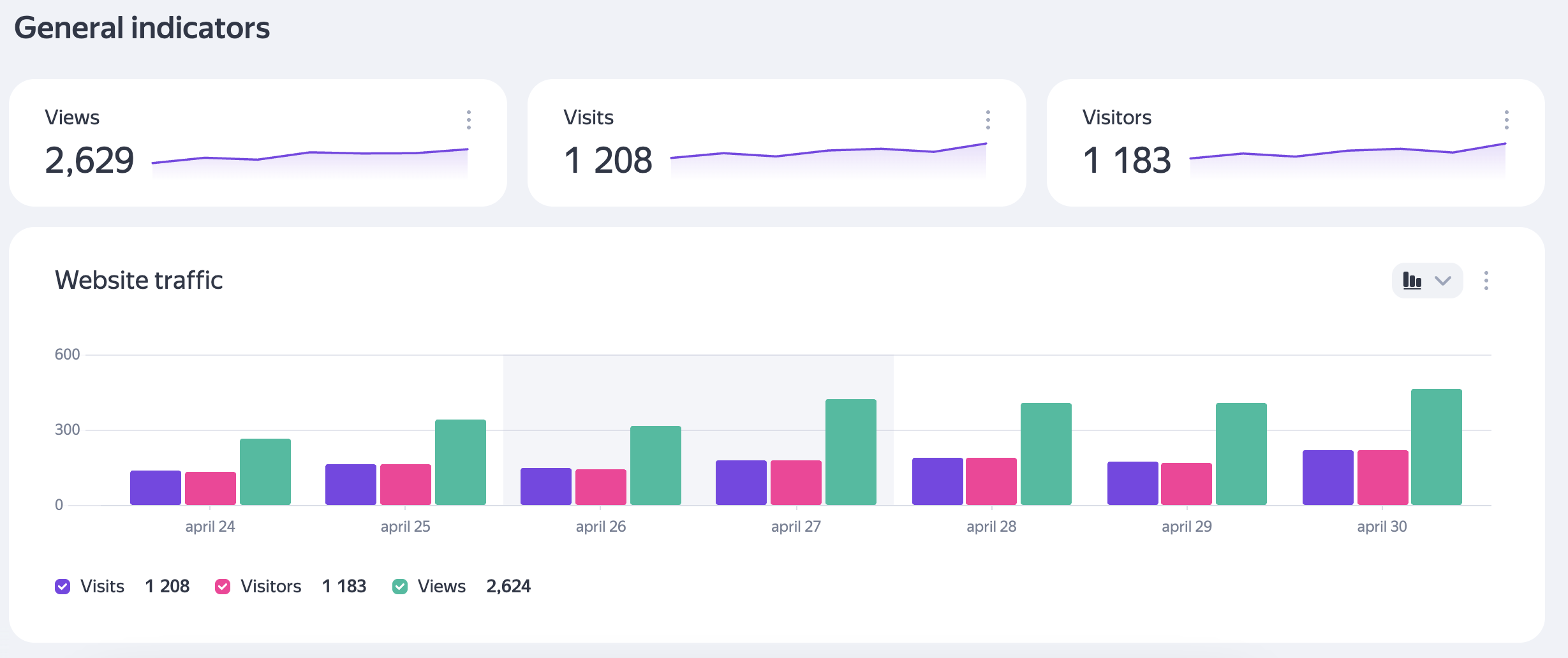The width and height of the screenshot is (1568, 658).
Task: Click the Visits total 1 208 value
Action: coord(608,161)
